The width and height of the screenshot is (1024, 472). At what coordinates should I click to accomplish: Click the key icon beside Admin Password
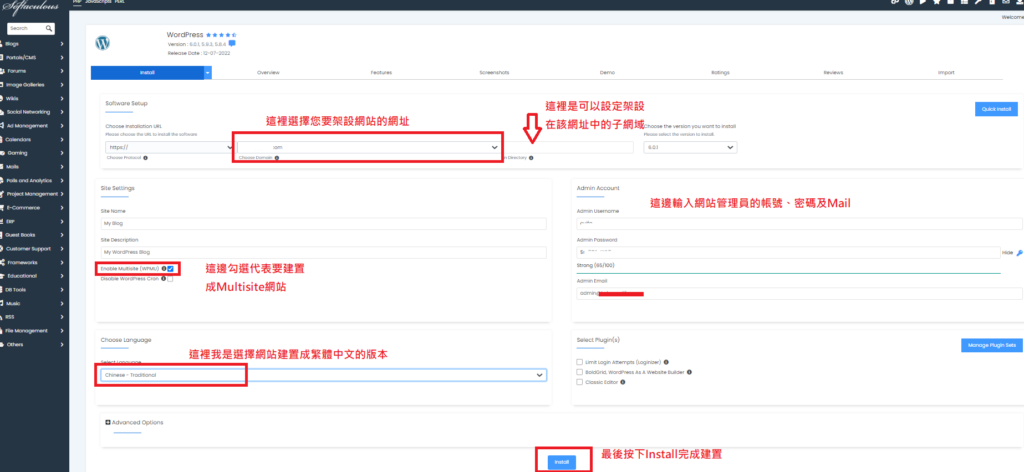1017,253
